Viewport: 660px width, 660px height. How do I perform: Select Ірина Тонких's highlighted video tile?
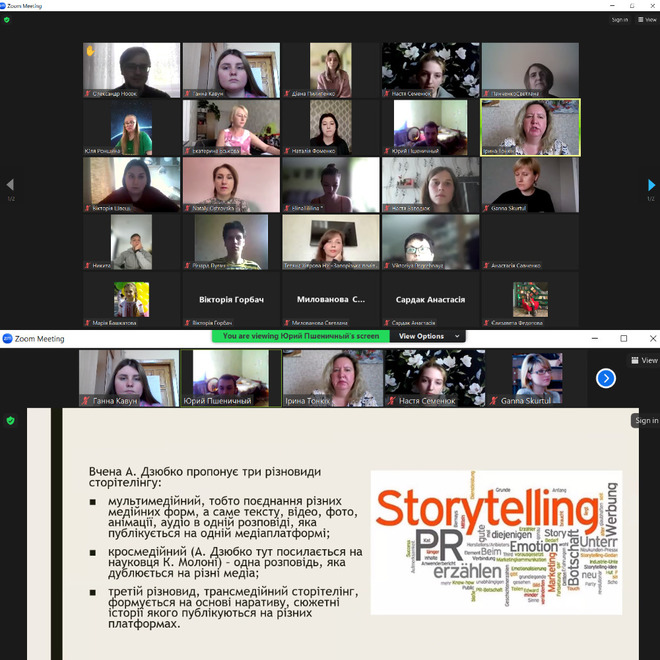coord(530,127)
